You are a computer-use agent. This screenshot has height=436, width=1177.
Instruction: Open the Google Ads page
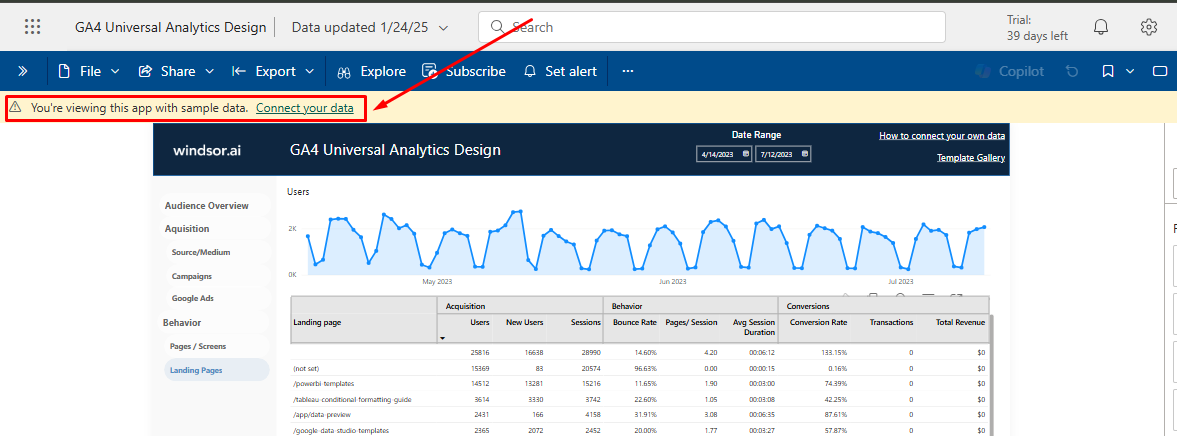coord(192,298)
